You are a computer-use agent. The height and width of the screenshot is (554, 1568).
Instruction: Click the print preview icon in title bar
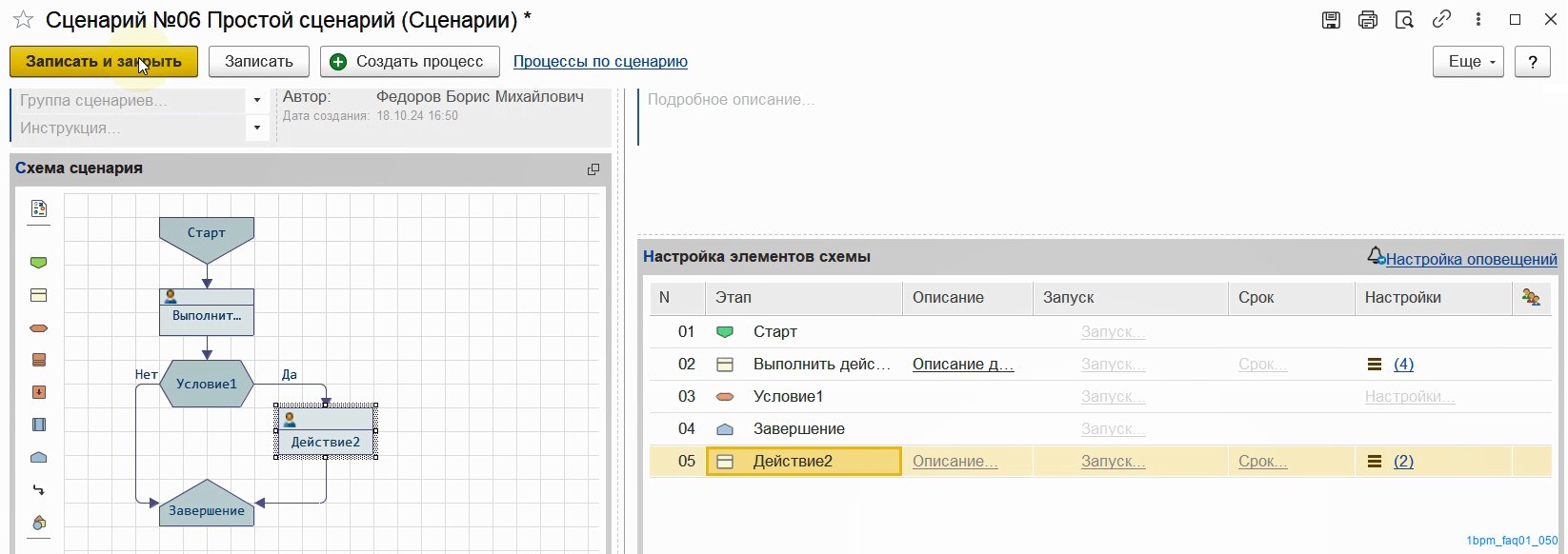pyautogui.click(x=1404, y=20)
